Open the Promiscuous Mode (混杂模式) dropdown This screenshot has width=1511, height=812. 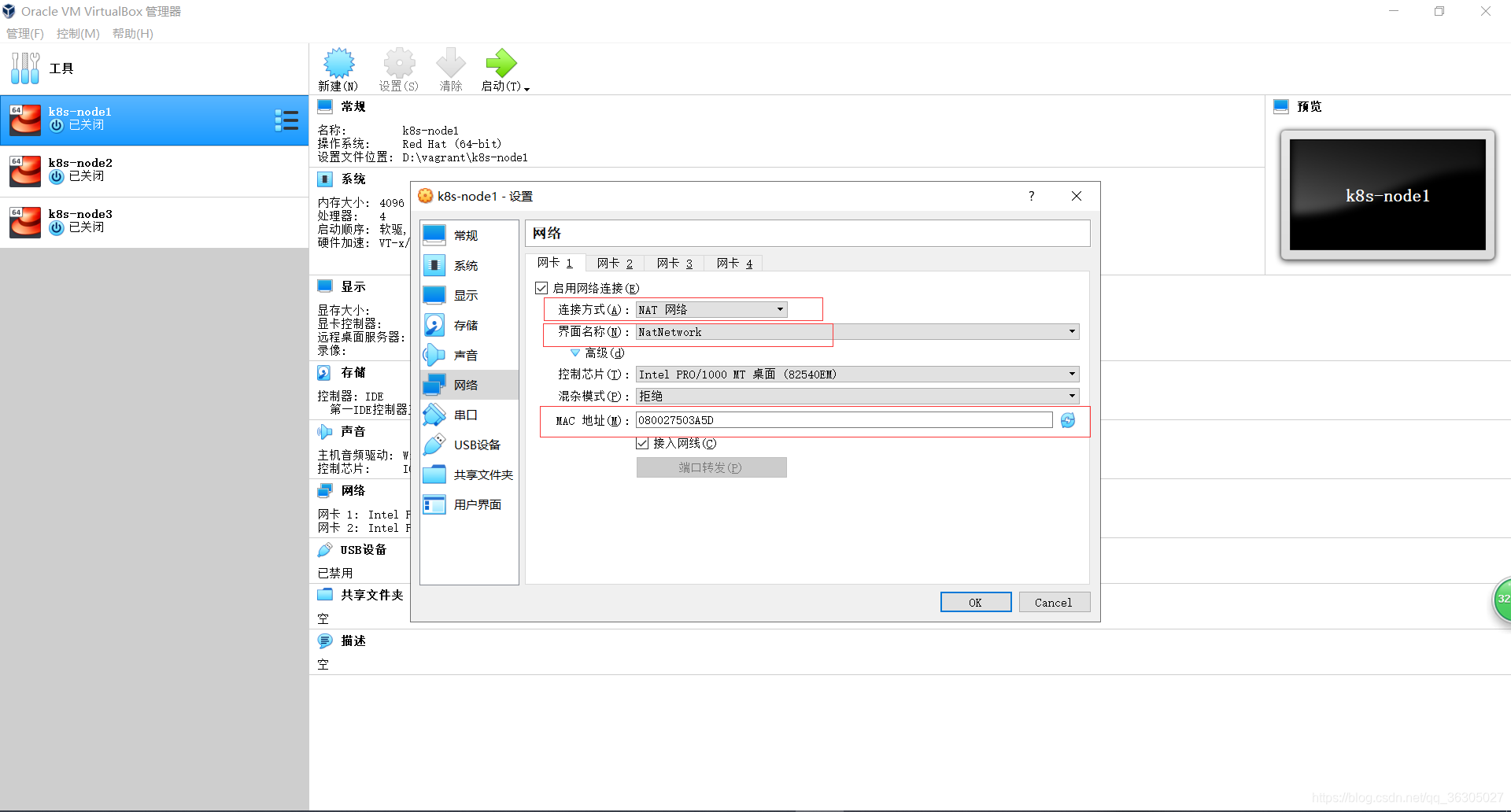857,396
